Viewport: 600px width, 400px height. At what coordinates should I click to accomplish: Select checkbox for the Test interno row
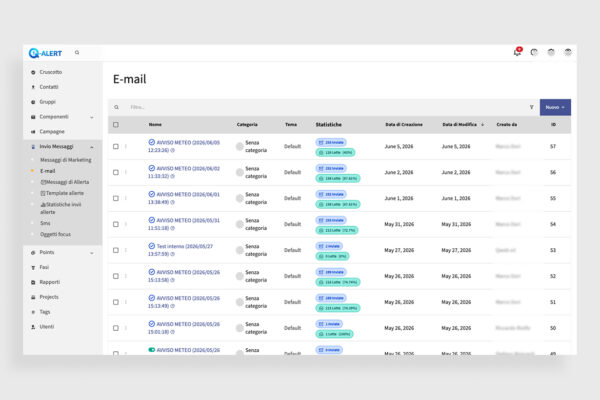tap(116, 250)
